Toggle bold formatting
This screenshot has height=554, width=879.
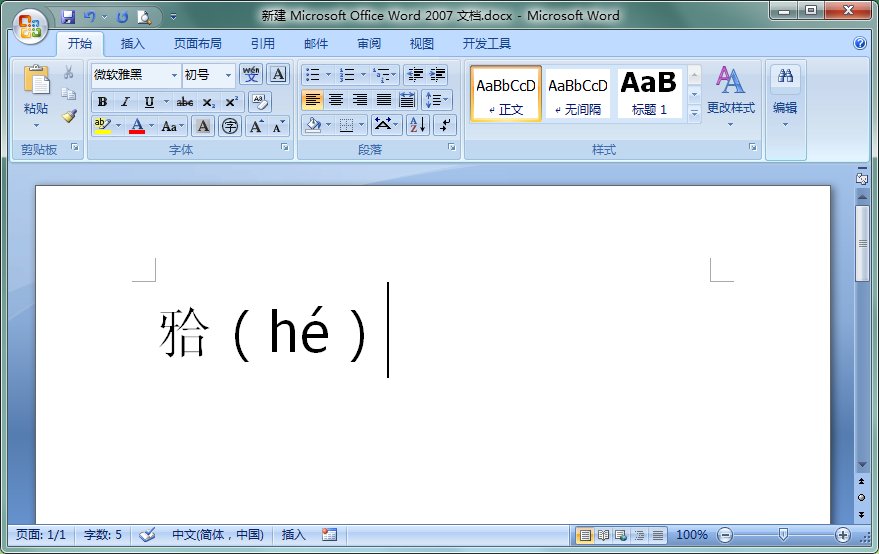102,102
